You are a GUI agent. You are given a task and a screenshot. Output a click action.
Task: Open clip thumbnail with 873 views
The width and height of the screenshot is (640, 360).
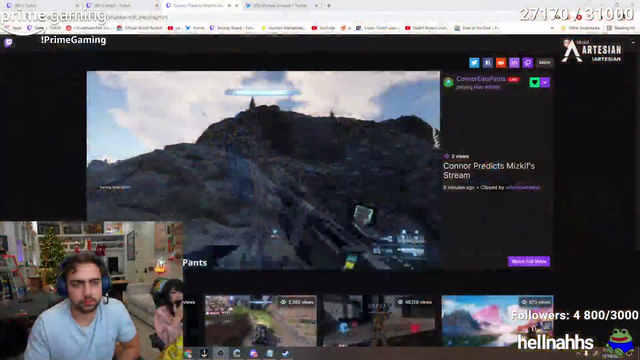pos(497,321)
